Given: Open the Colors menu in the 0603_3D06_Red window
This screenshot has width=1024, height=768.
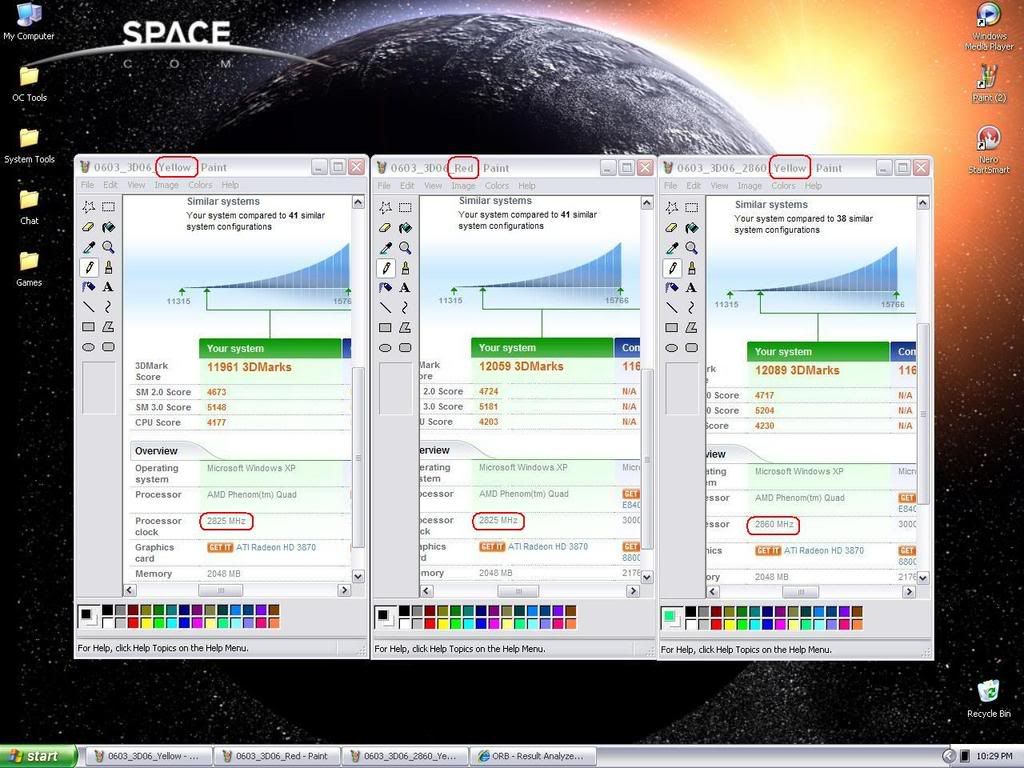Looking at the screenshot, I should pyautogui.click(x=496, y=185).
